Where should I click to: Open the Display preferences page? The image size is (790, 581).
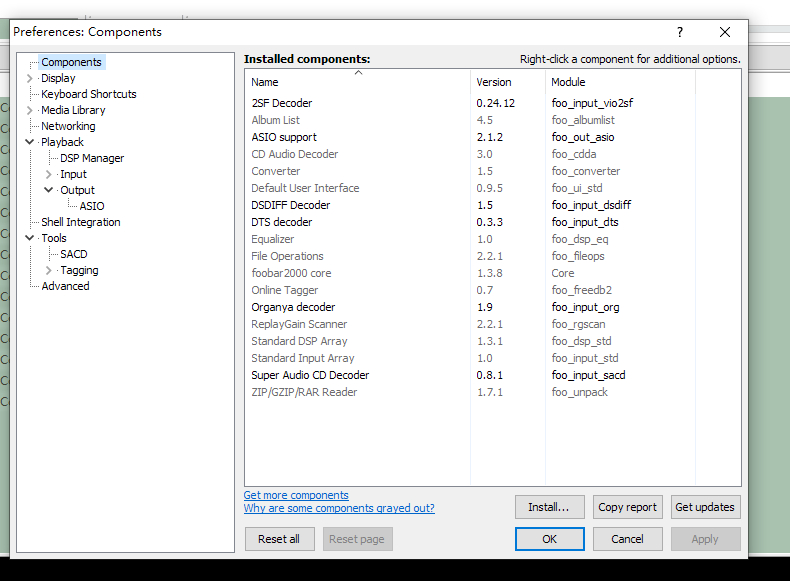tap(58, 78)
